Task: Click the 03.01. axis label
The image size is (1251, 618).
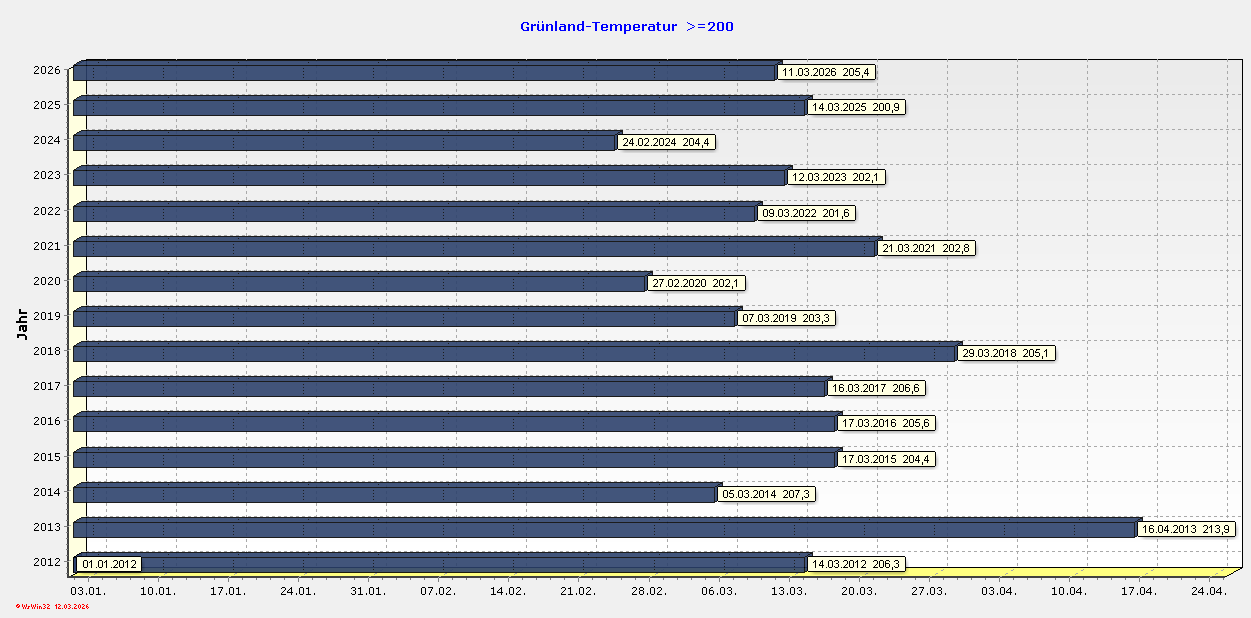Action: pos(87,591)
